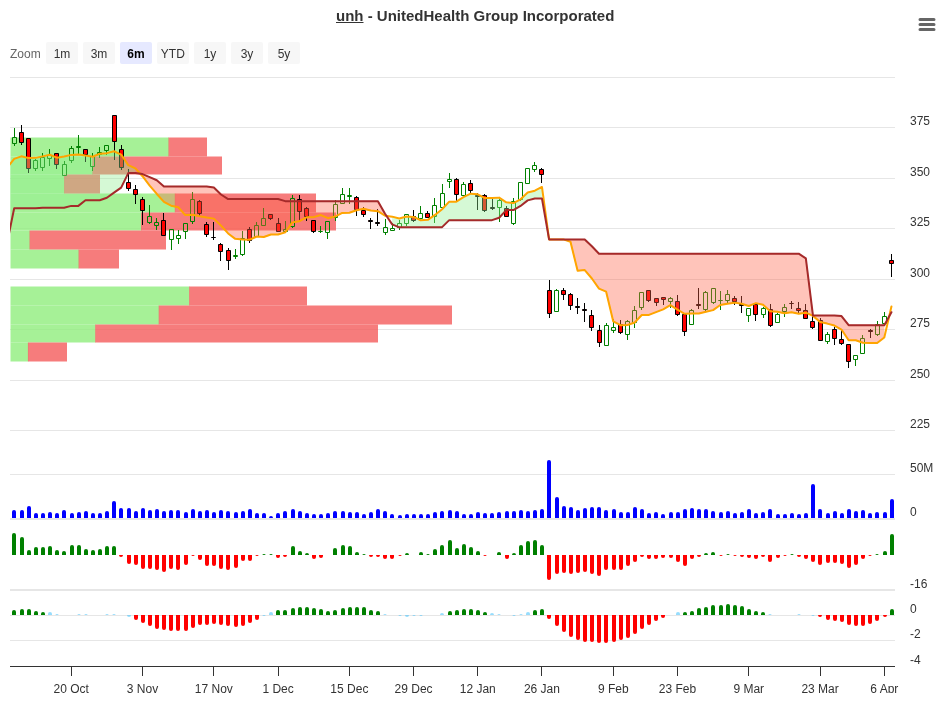Click the -2 indicator axis label
Viewport: 950px width, 720px height.
pos(915,634)
